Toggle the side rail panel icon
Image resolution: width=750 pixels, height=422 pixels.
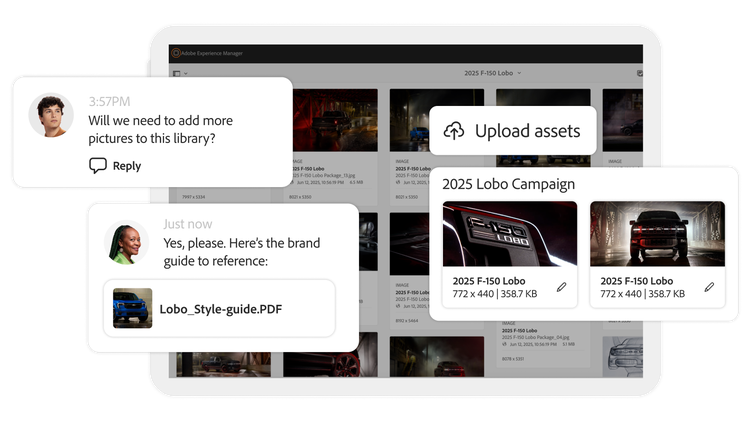point(175,73)
